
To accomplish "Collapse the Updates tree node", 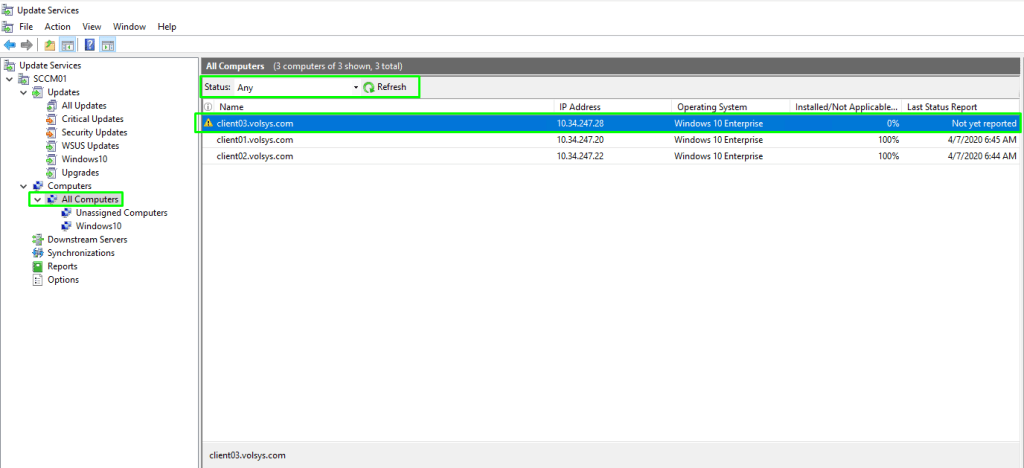I will (x=24, y=92).
